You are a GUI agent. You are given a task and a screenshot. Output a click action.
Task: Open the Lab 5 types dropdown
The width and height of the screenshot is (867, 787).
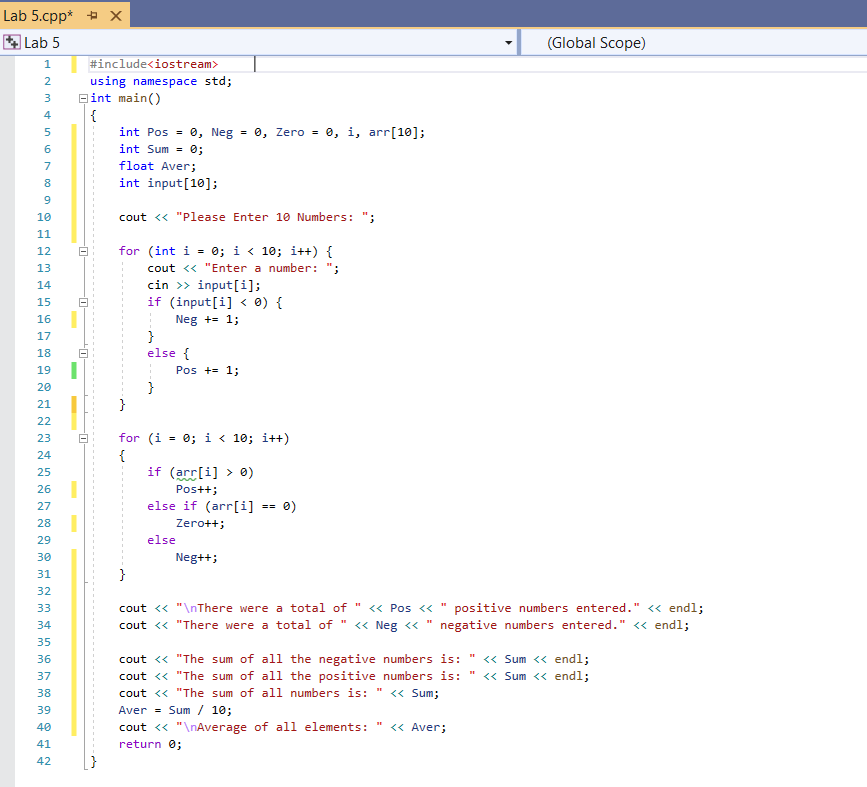pyautogui.click(x=508, y=43)
